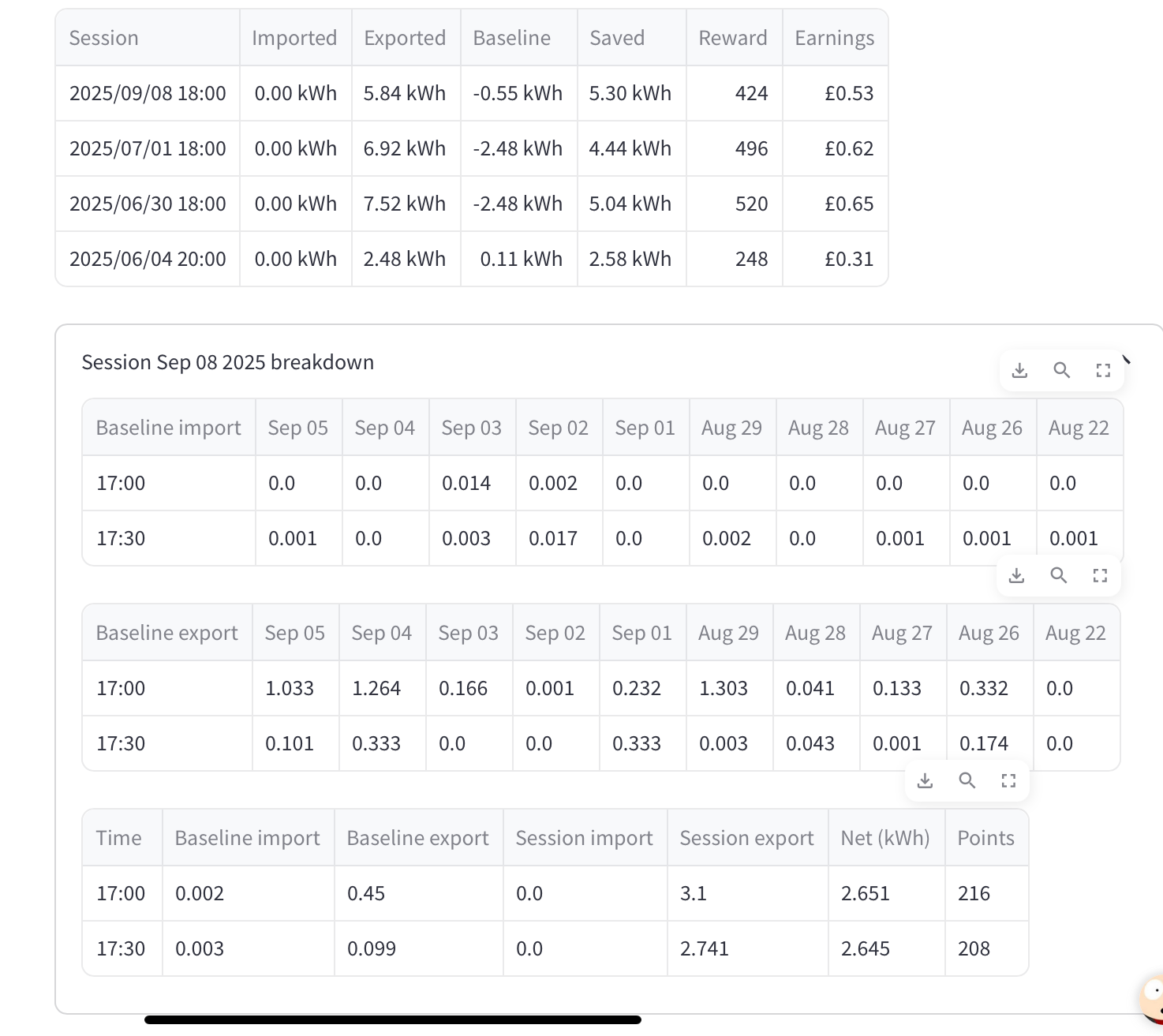Select the 2025/06/04 20:00 session cell
The width and height of the screenshot is (1163, 1036).
point(148,259)
